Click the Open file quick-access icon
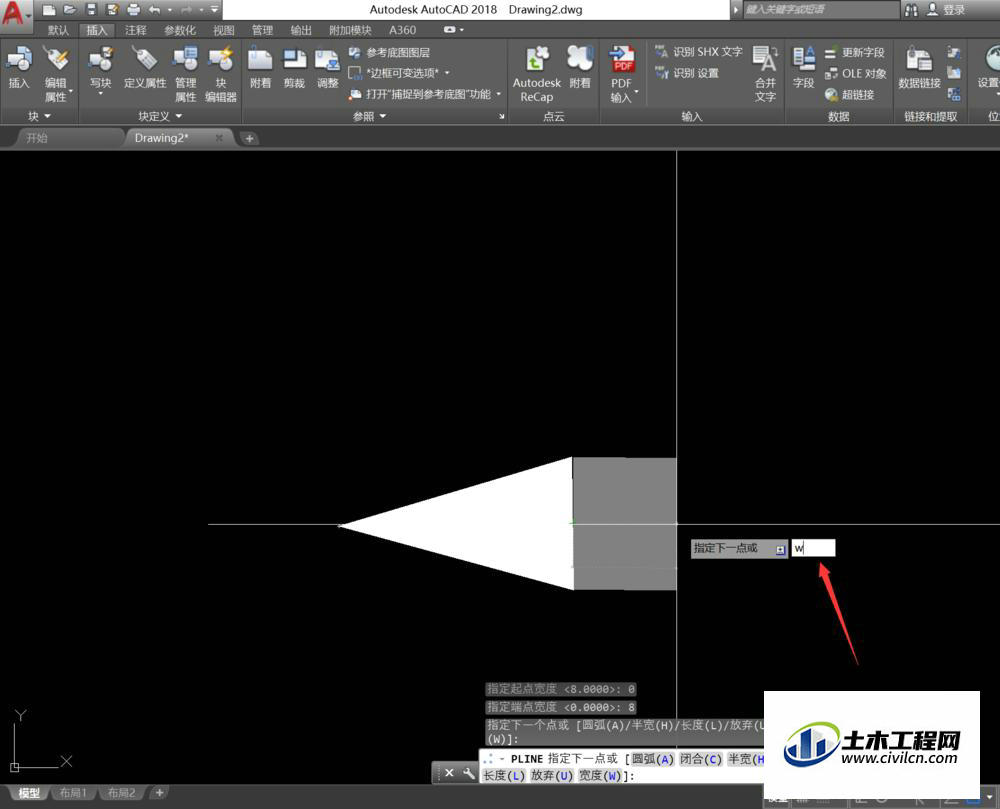1000x809 pixels. click(70, 10)
